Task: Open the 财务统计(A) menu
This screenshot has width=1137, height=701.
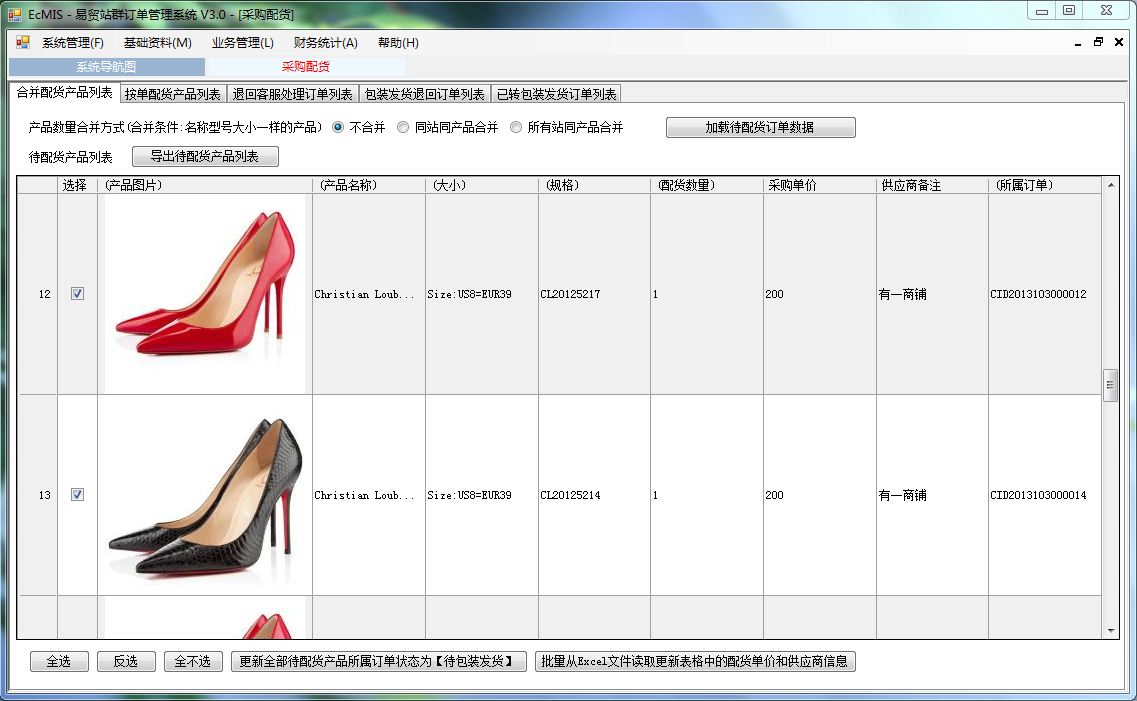Action: (326, 43)
